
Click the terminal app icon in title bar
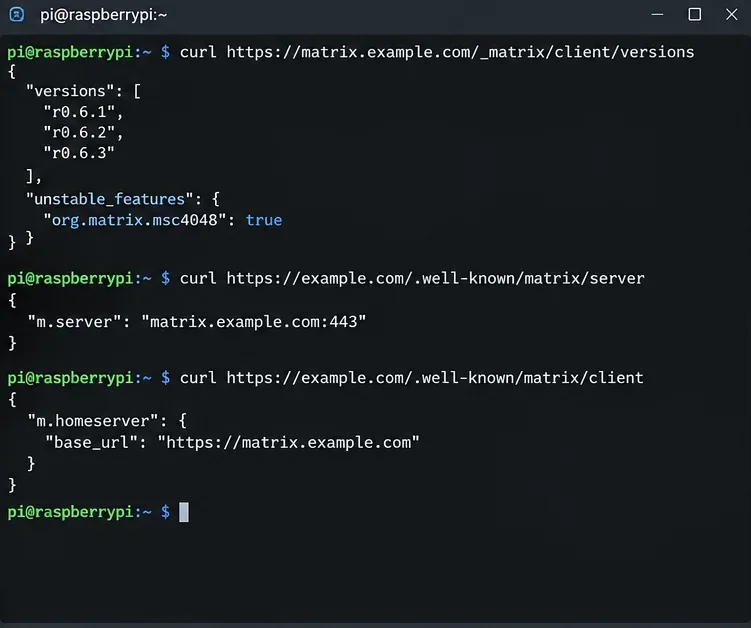coord(17,14)
